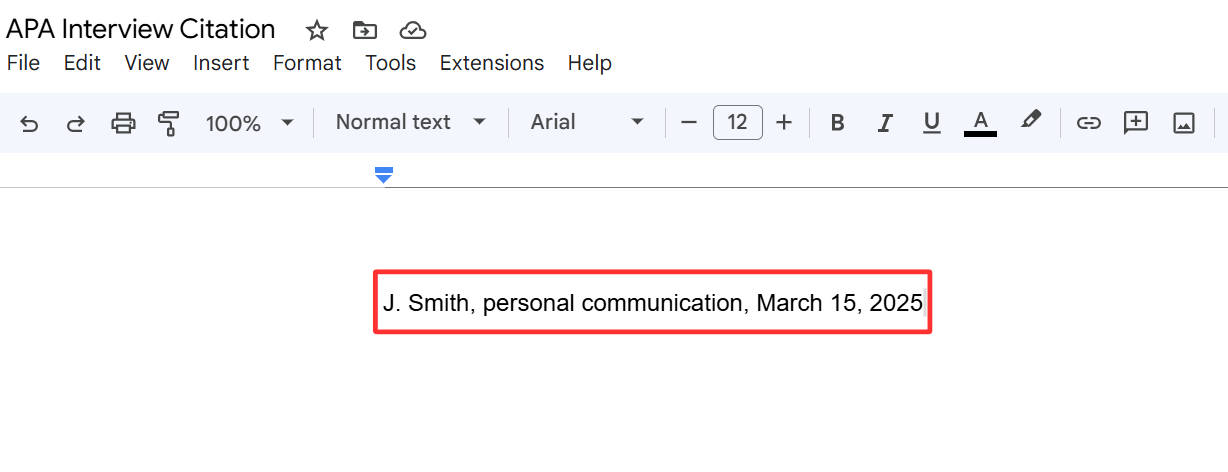Insert a link using chain icon

pyautogui.click(x=1088, y=123)
